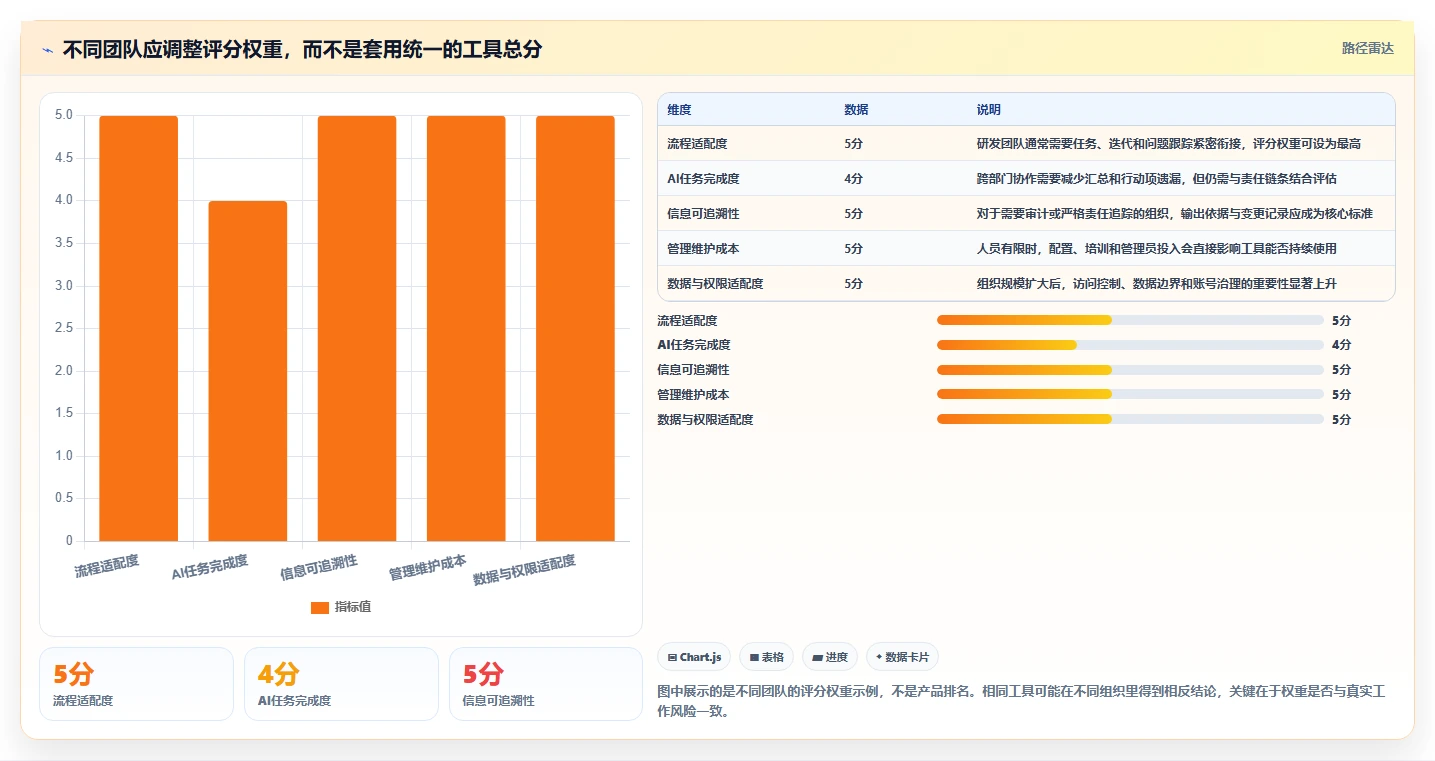
Task: Select the 数据卡片 tag chip
Action: 902,657
